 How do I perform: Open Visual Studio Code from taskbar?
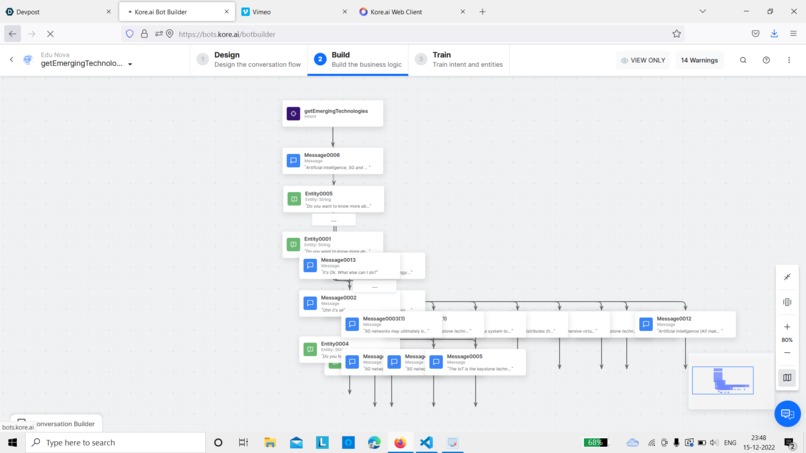click(426, 442)
